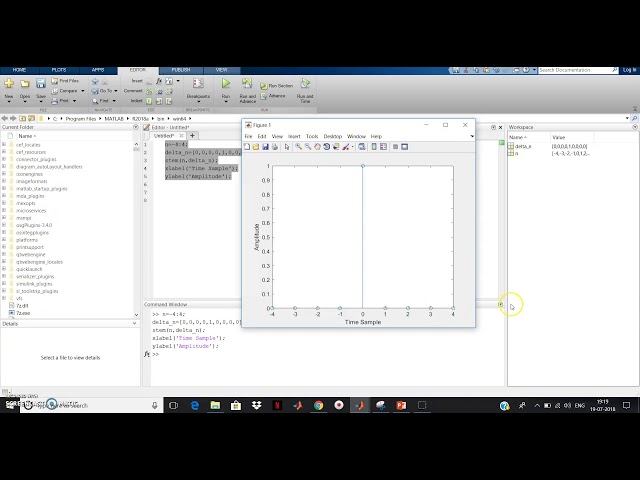Image resolution: width=640 pixels, height=480 pixels.
Task: Open the Find dropdown arrow in Navigate
Action: [x=114, y=101]
